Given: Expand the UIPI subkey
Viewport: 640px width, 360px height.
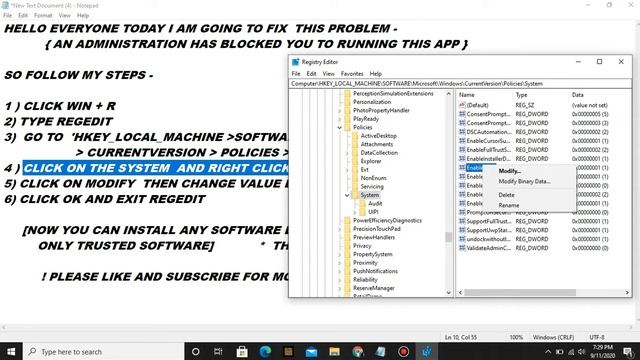Looking at the screenshot, I should pyautogui.click(x=355, y=212).
